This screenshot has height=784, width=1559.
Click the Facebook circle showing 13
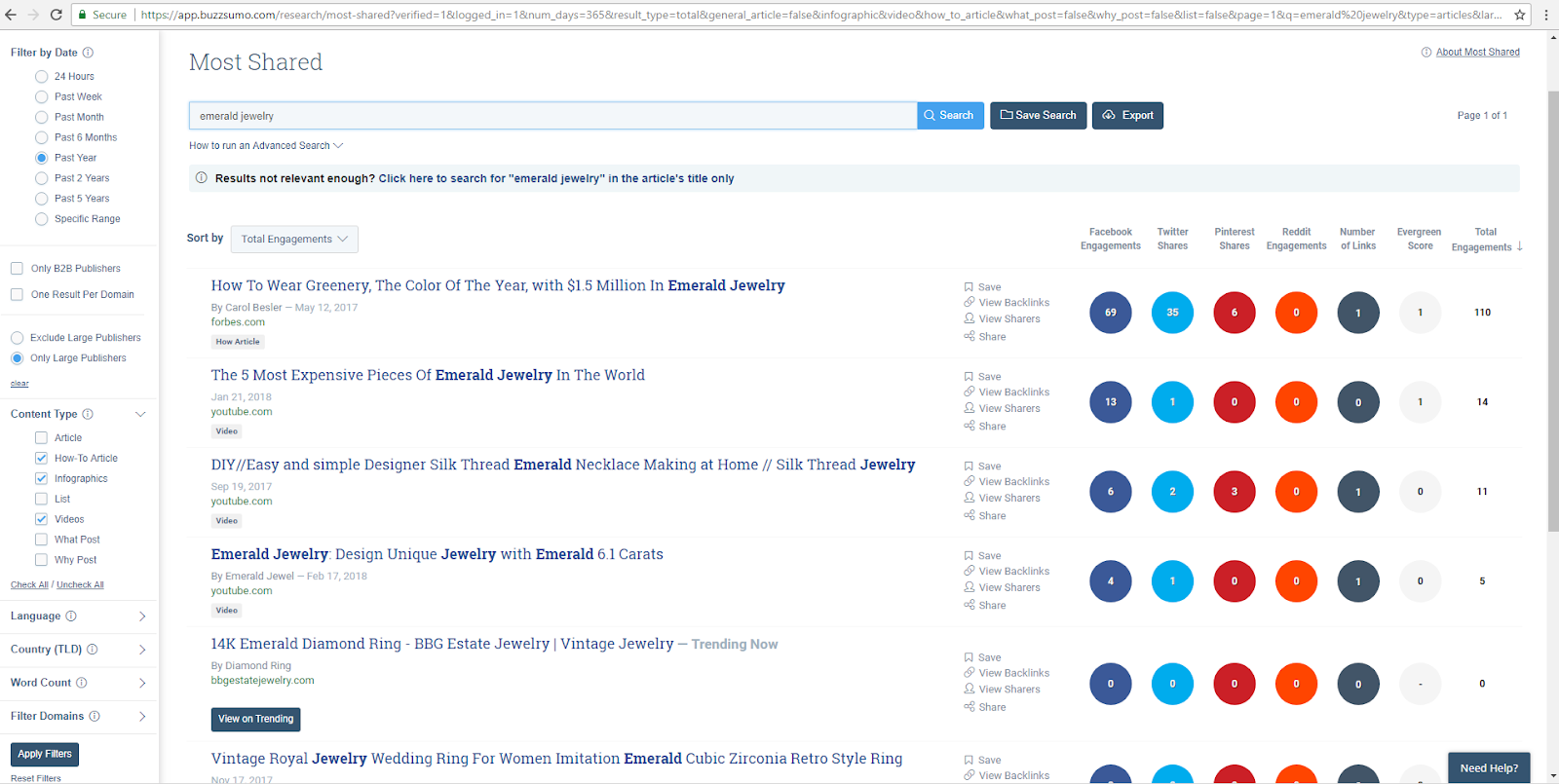1111,402
